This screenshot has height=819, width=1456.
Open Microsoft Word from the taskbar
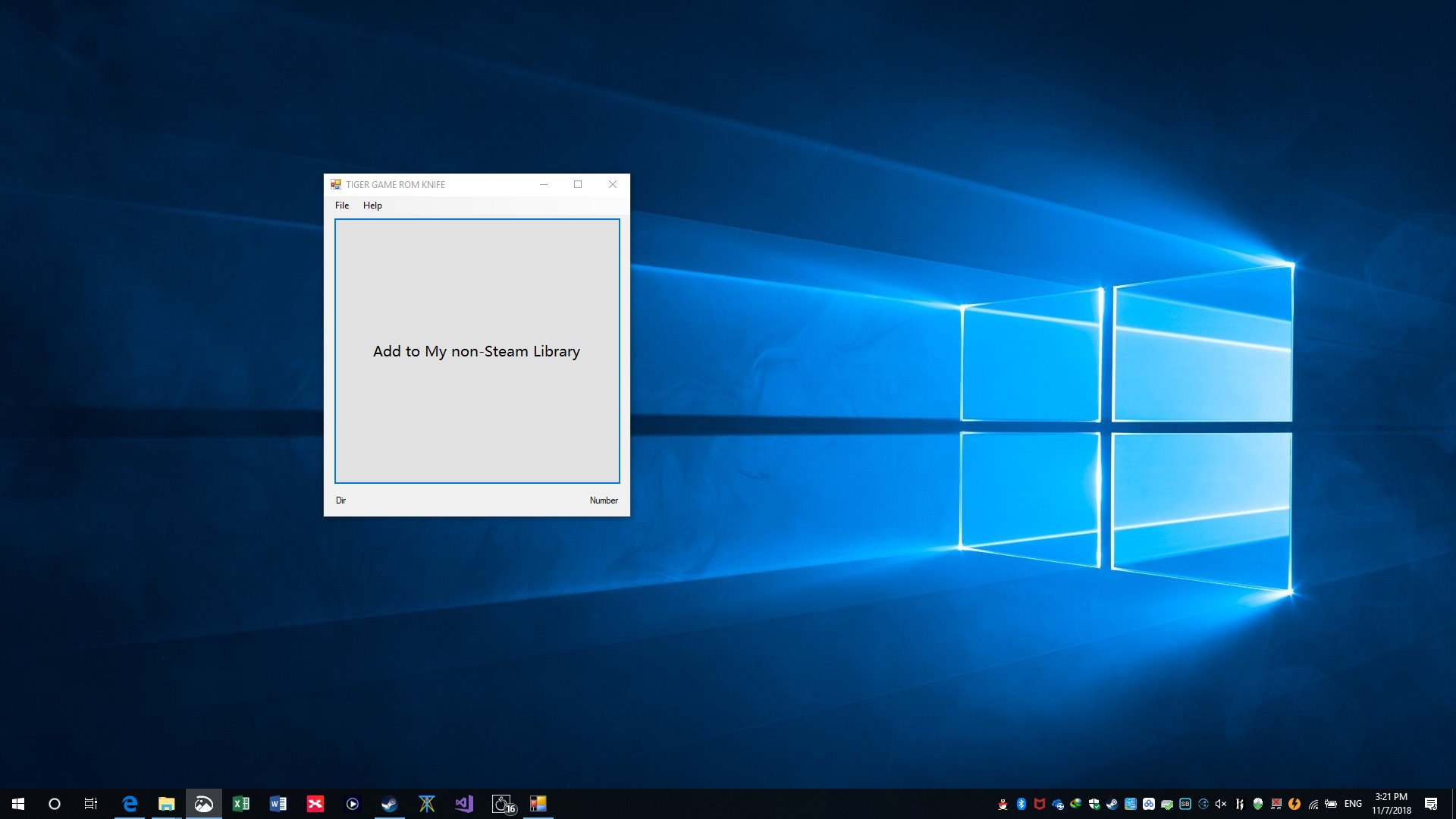[278, 803]
